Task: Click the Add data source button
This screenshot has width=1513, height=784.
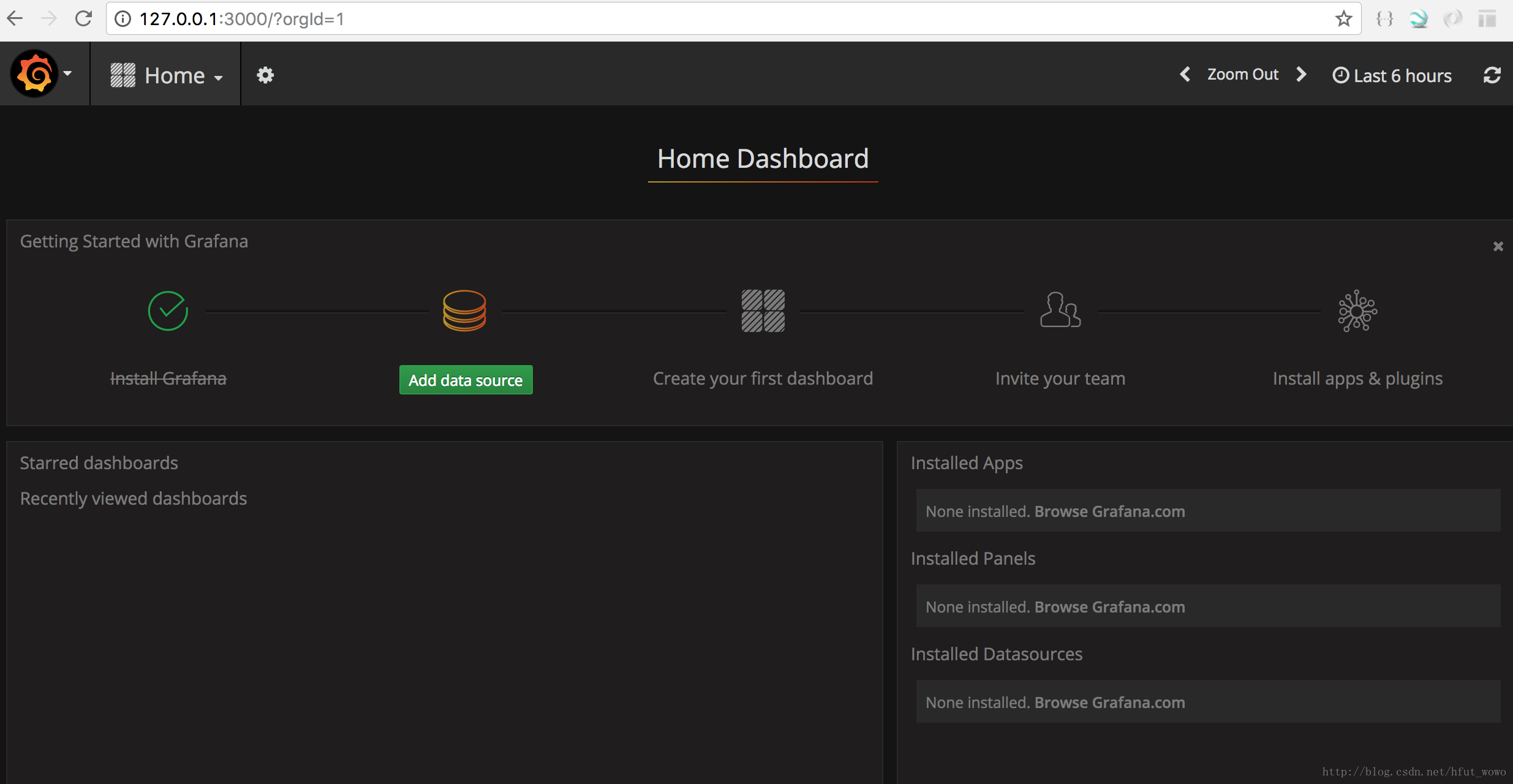Action: [466, 380]
